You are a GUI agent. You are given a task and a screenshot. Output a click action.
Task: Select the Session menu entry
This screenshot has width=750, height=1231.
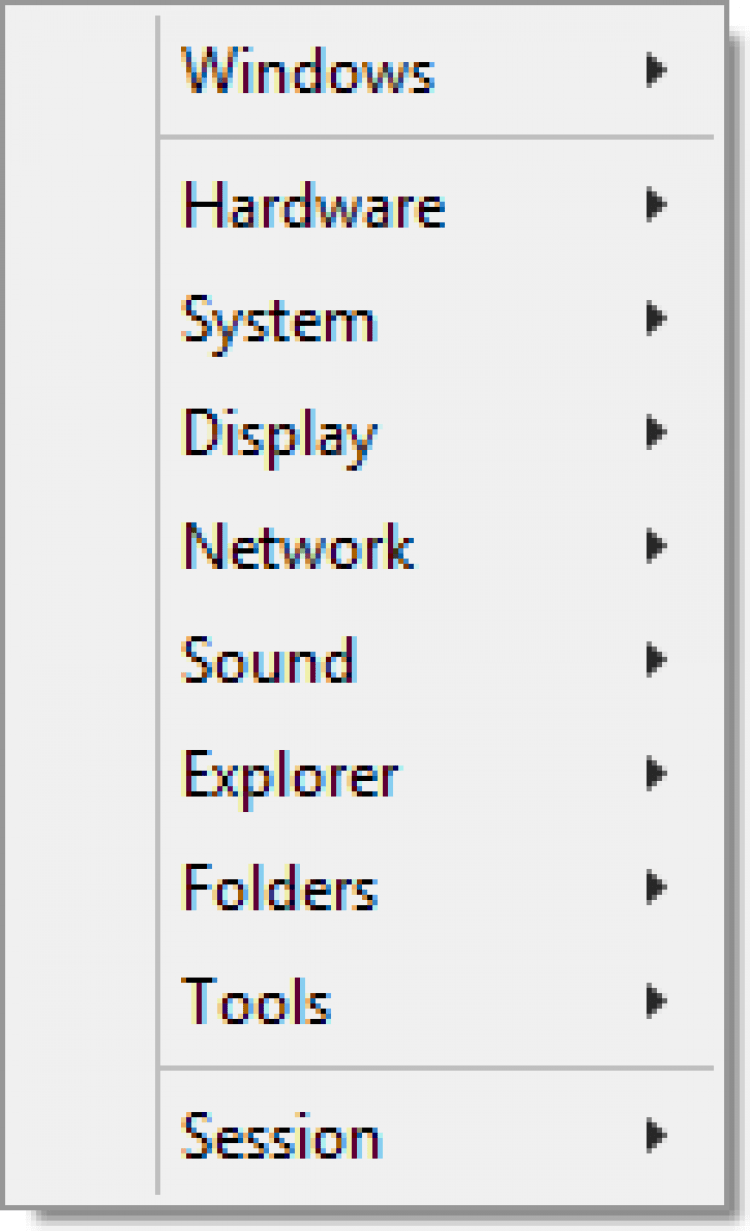tap(281, 1136)
